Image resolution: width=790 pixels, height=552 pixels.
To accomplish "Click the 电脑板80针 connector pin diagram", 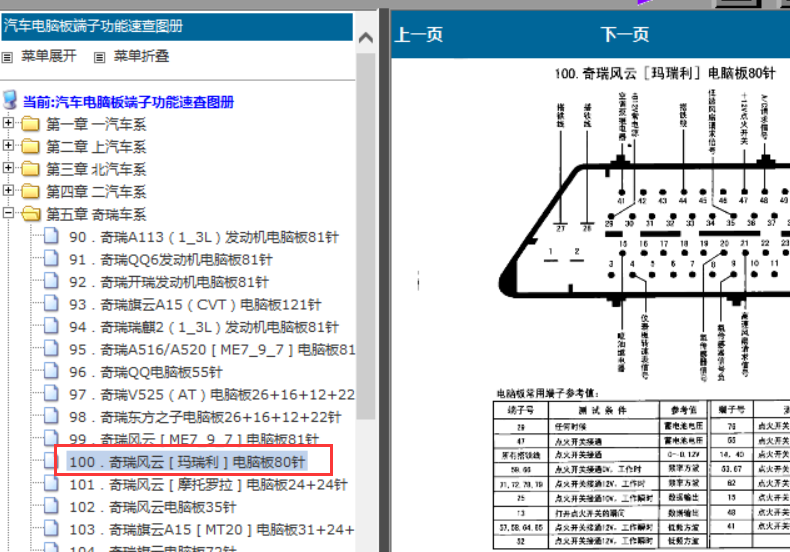I will [644, 234].
